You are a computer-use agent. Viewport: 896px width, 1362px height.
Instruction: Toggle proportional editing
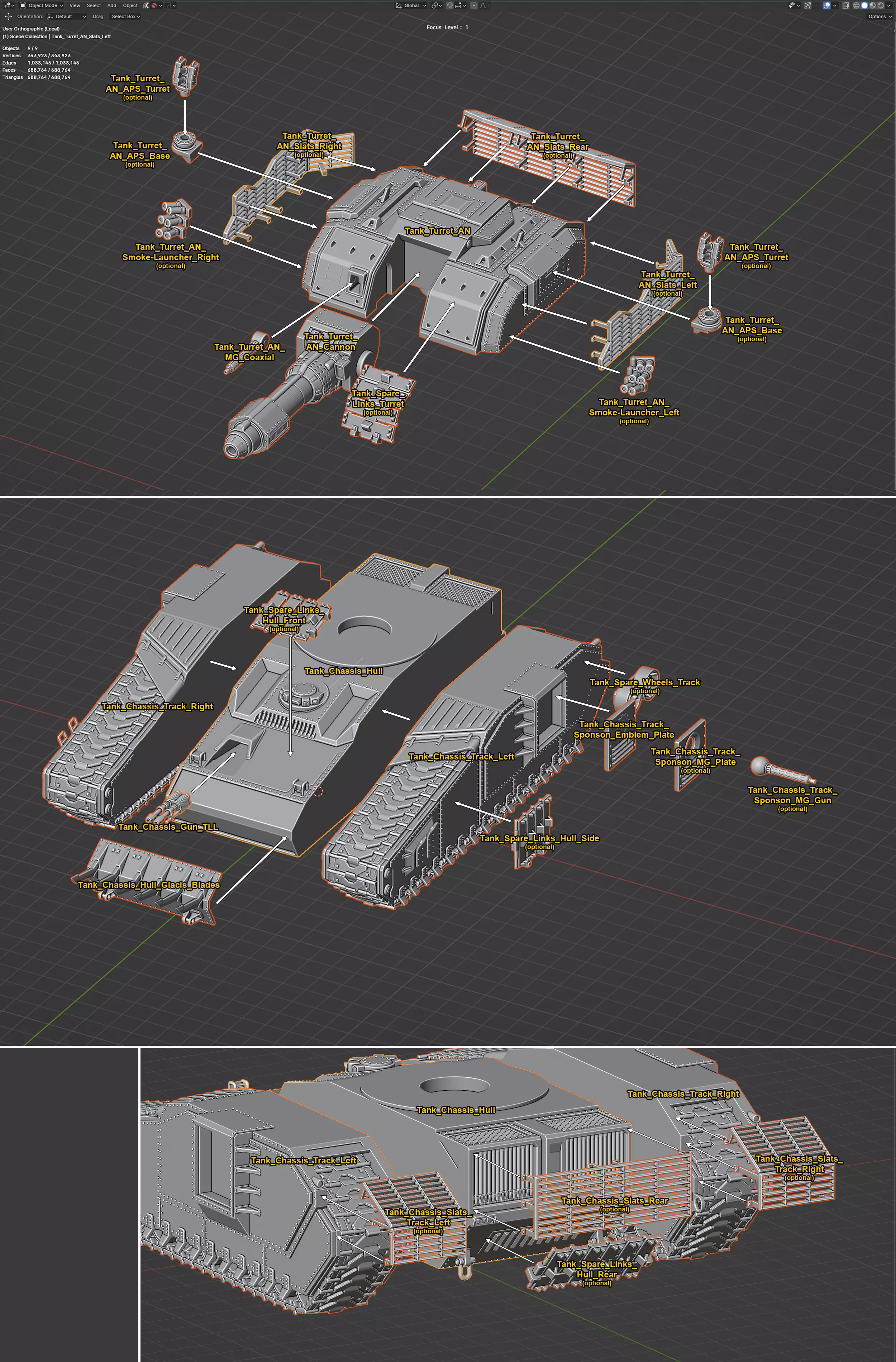(474, 5)
